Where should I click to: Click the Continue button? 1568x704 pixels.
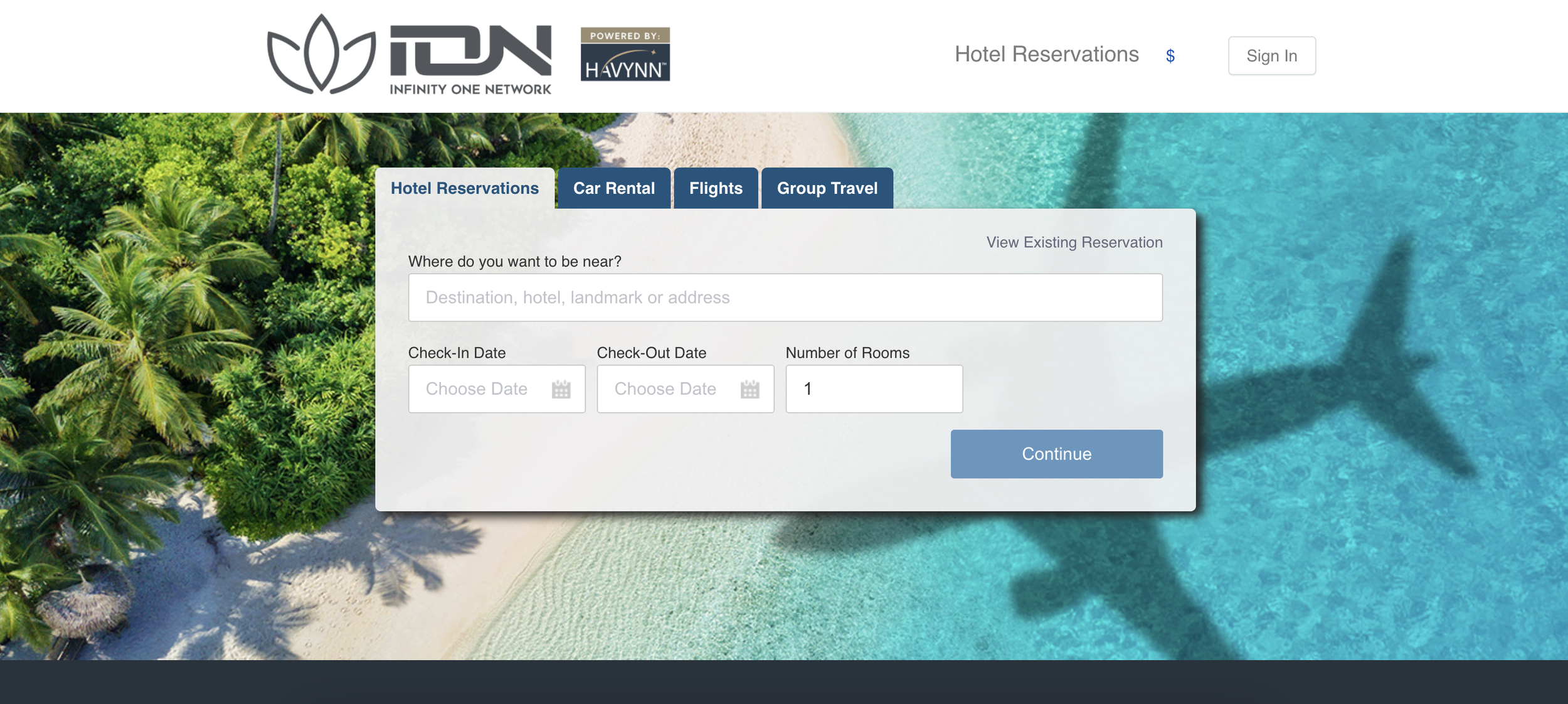click(1056, 454)
